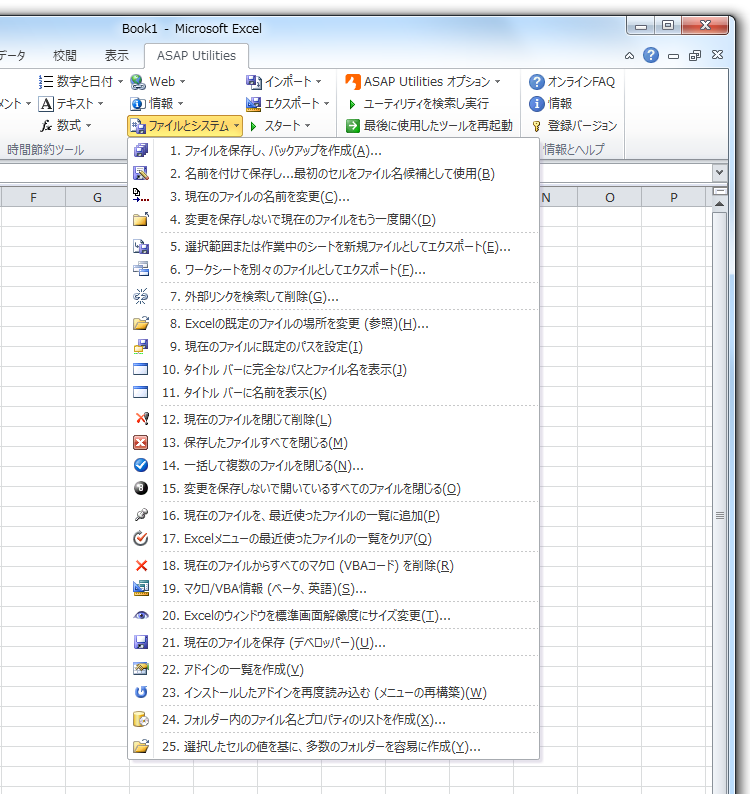Click the red X icon for item 13
Viewport: 750px width, 794px height.
(x=141, y=443)
